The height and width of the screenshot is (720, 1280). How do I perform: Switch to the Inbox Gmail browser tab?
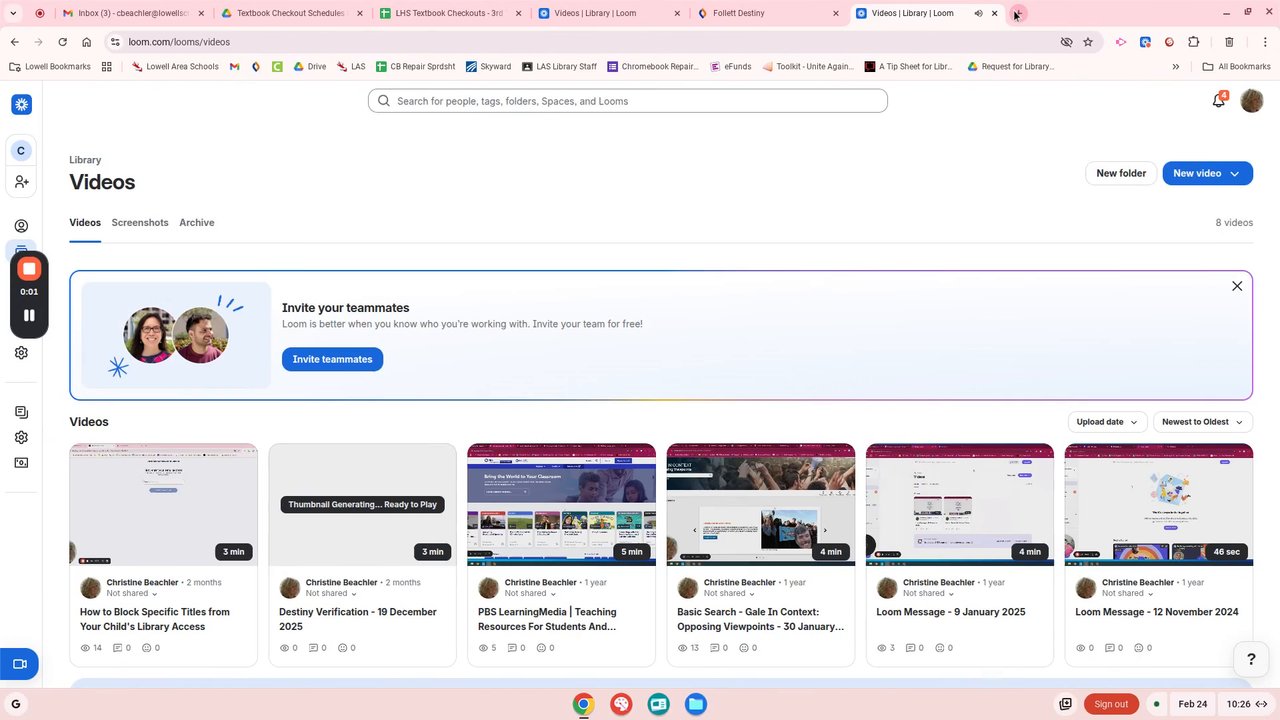135,14
